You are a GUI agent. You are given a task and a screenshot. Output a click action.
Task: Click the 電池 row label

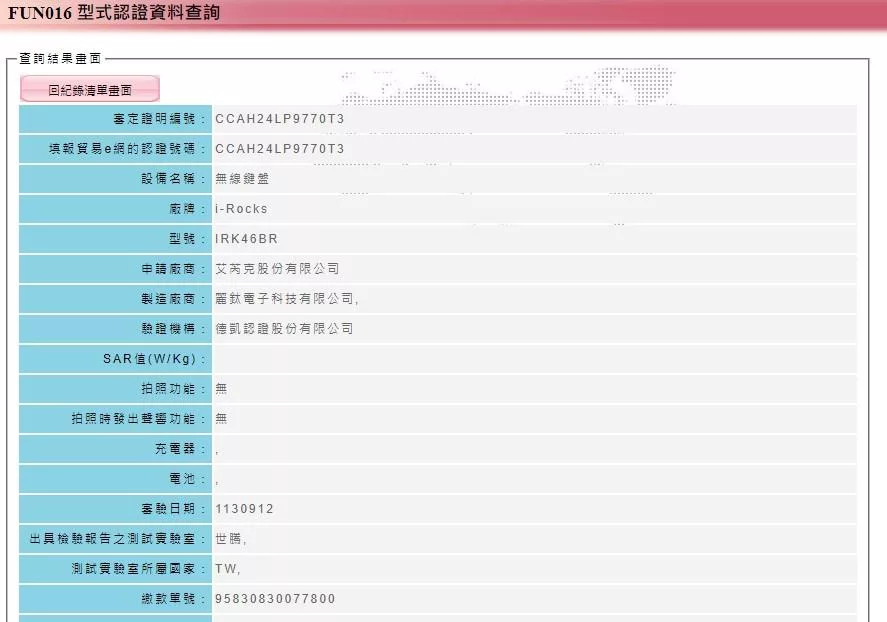[187, 479]
